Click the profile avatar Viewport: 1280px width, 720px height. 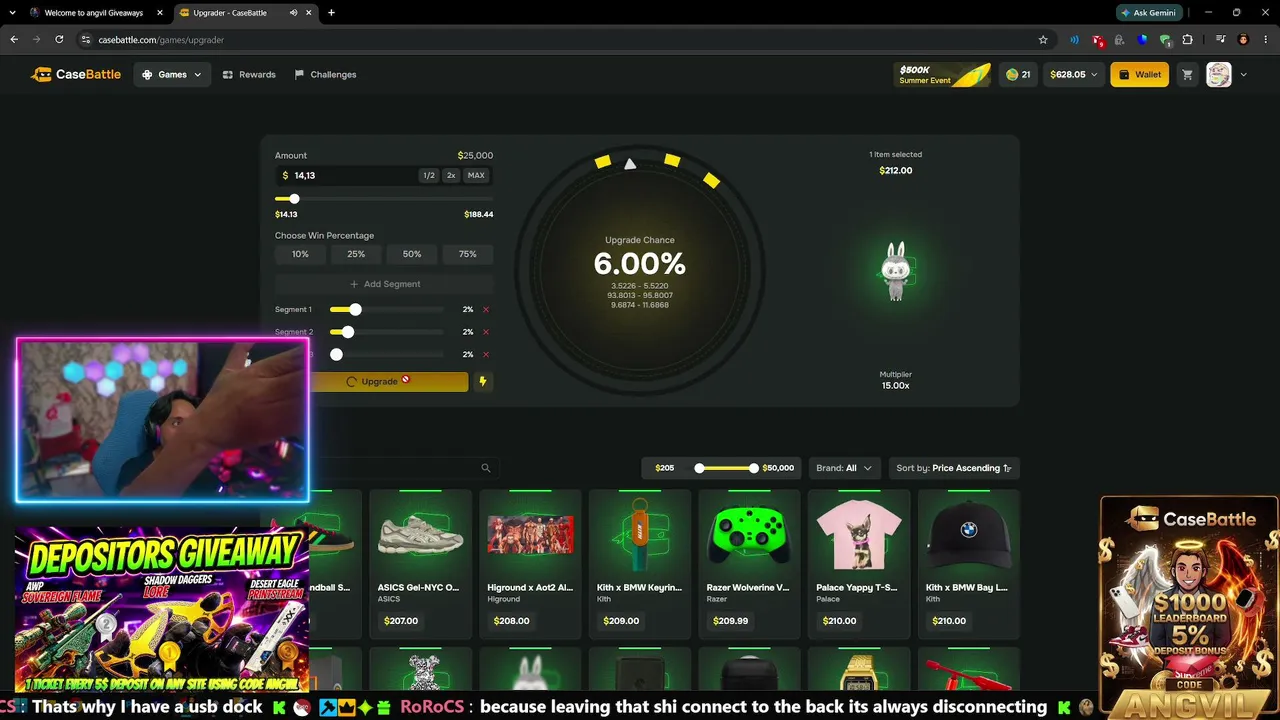(1218, 75)
